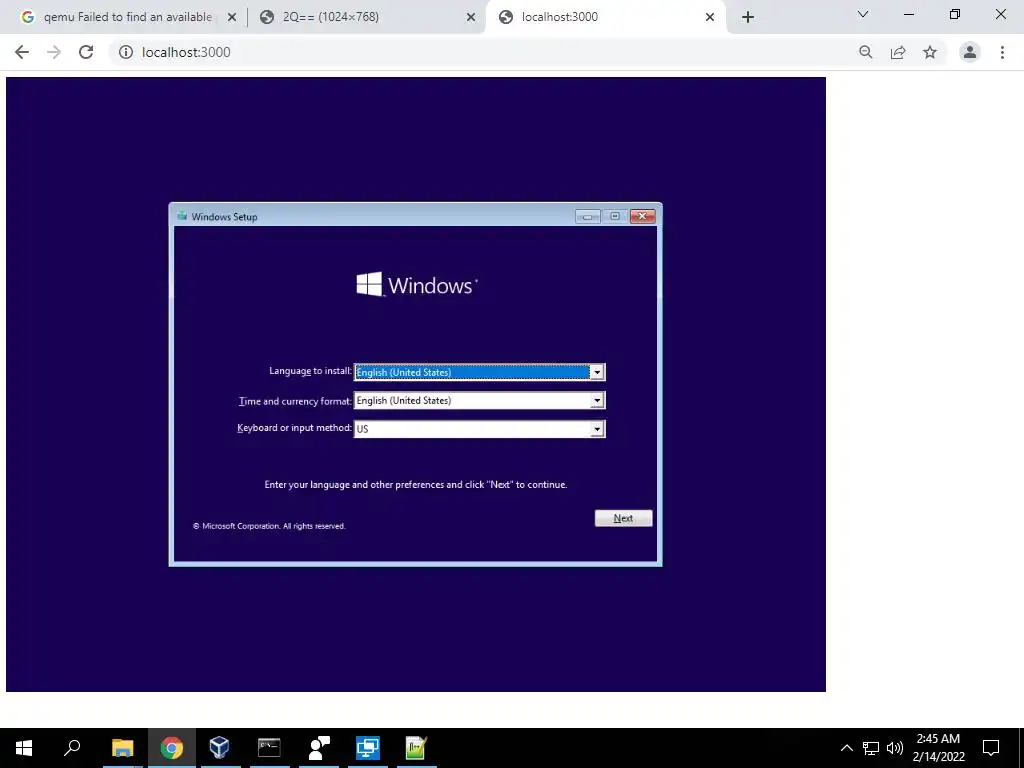
Task: View site information icon in address bar
Action: point(125,52)
